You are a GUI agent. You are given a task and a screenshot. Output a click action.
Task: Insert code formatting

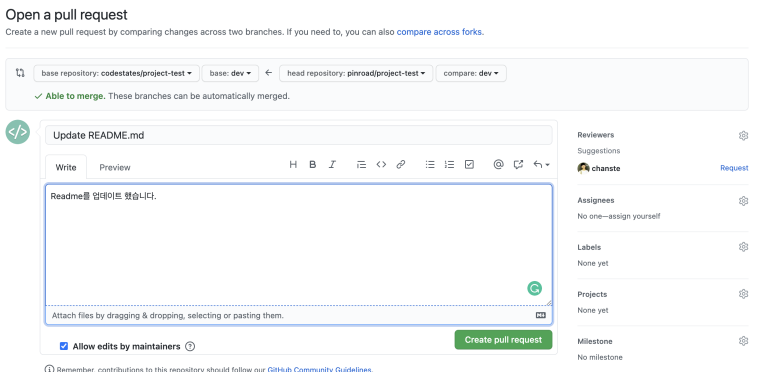[381, 165]
